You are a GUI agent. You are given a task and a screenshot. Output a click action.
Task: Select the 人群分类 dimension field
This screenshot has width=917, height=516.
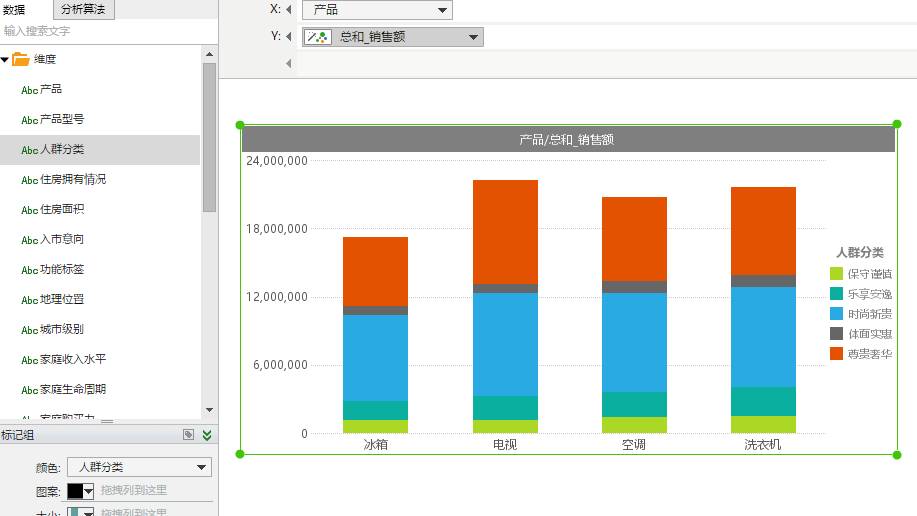tap(62, 150)
